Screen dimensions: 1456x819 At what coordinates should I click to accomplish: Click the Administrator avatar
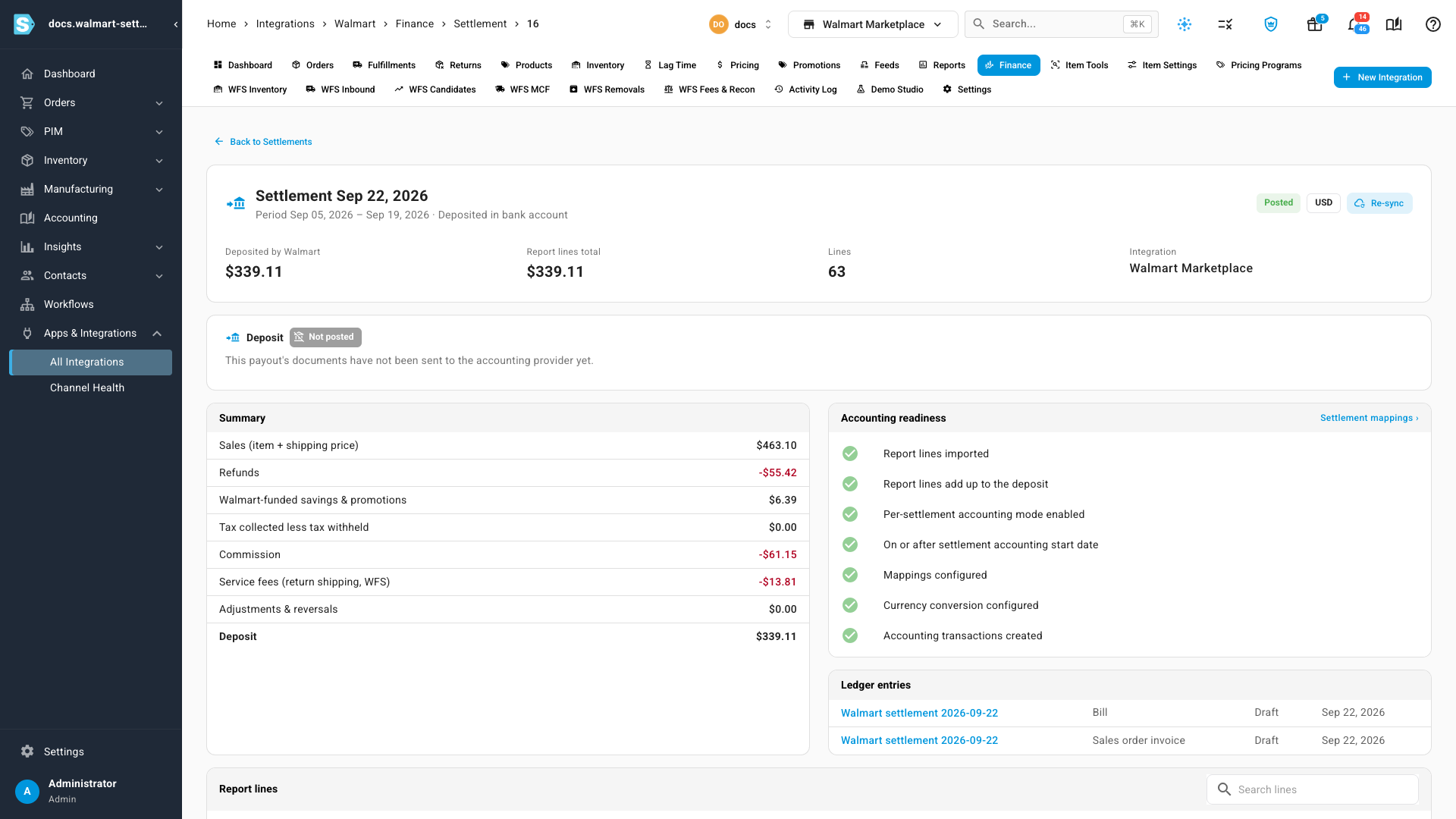[x=27, y=791]
